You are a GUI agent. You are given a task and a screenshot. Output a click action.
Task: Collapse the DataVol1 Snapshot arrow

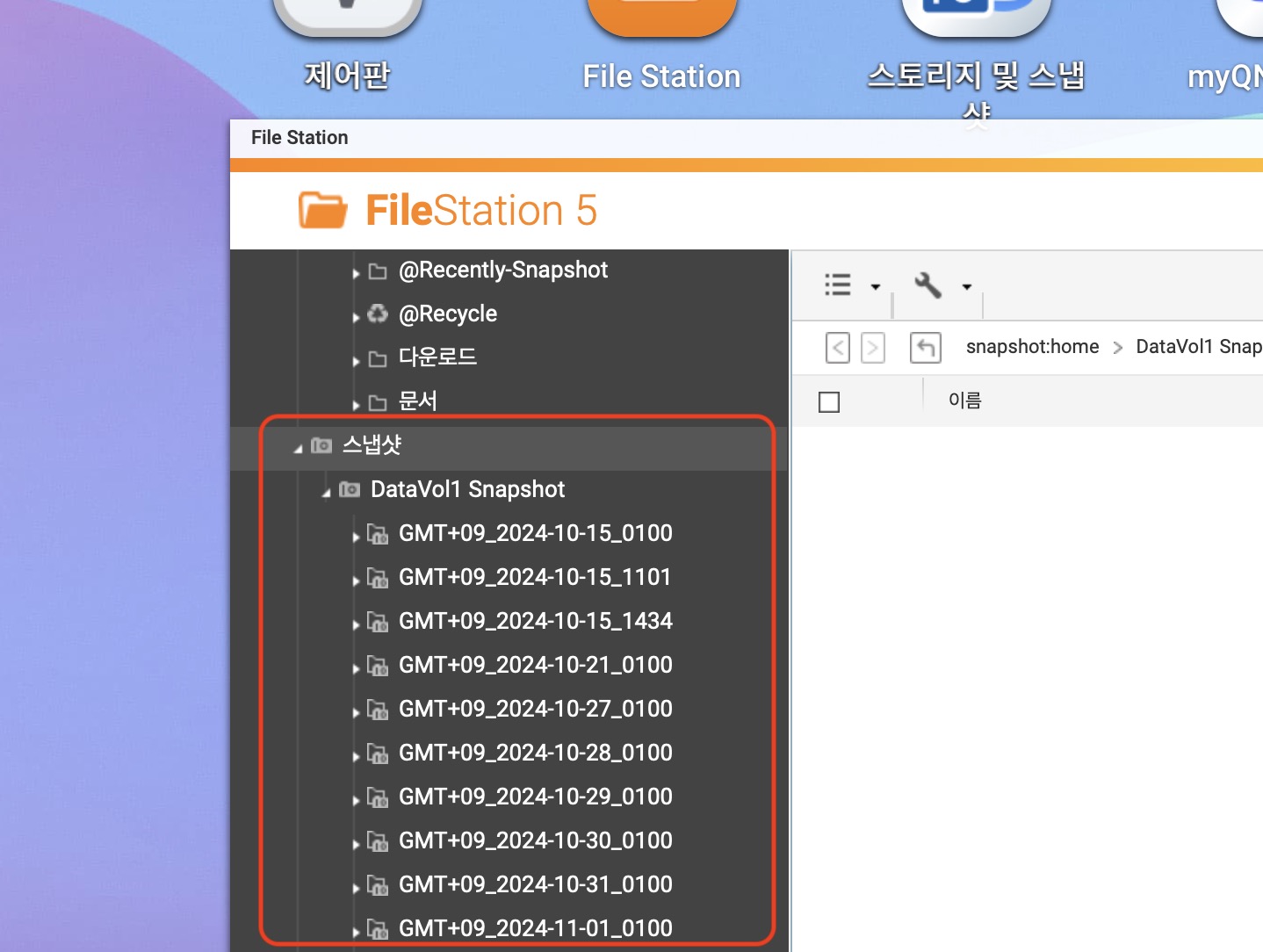[326, 493]
